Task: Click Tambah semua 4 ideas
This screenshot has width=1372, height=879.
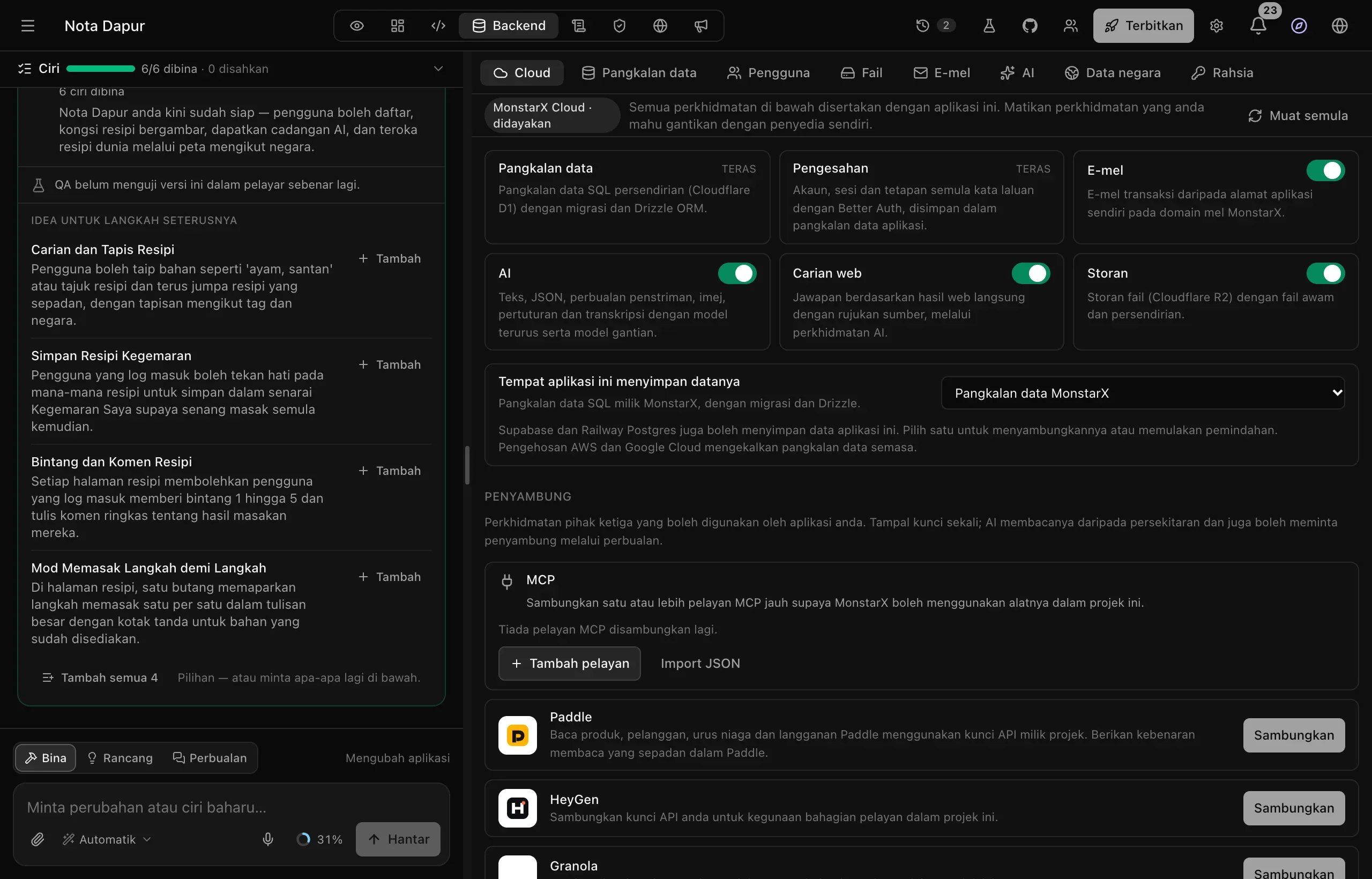Action: tap(100, 677)
